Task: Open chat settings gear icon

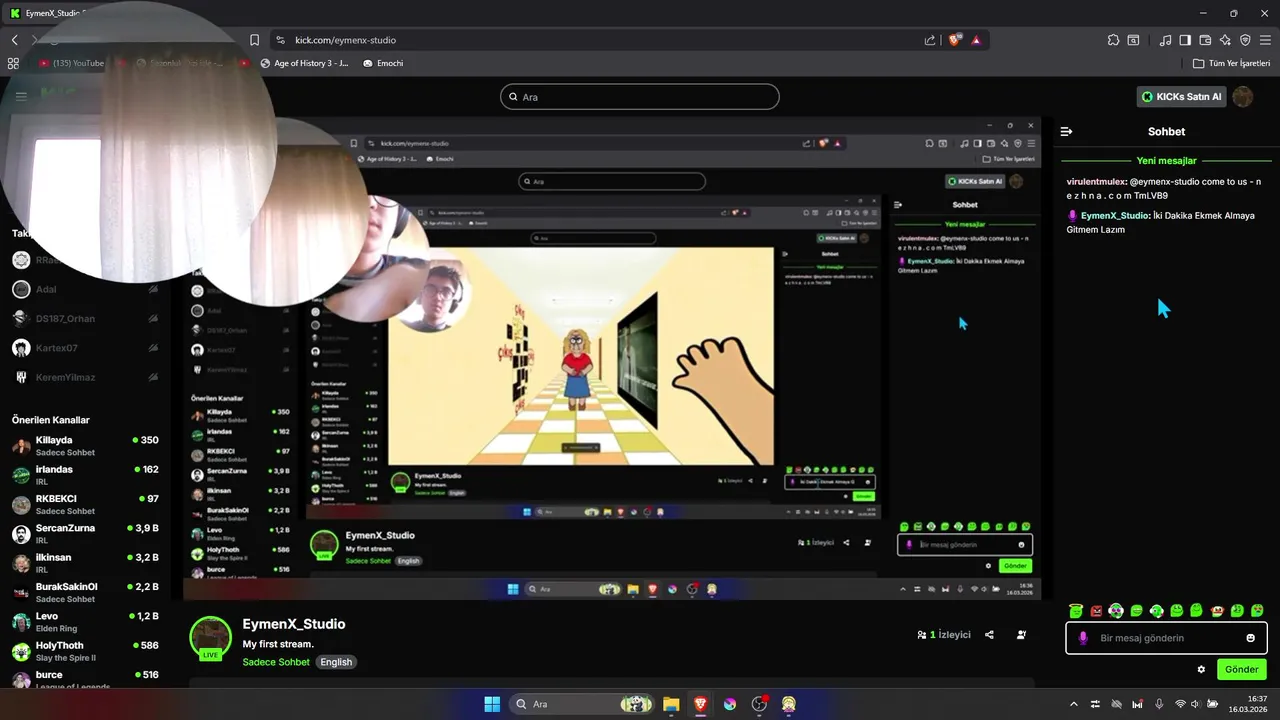Action: tap(1201, 669)
